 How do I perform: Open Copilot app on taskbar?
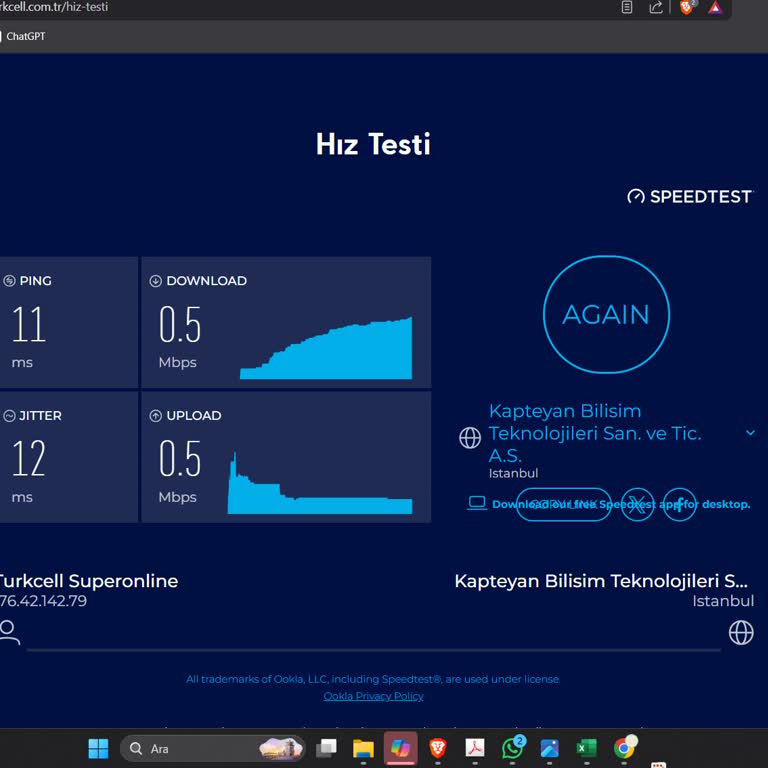(401, 748)
